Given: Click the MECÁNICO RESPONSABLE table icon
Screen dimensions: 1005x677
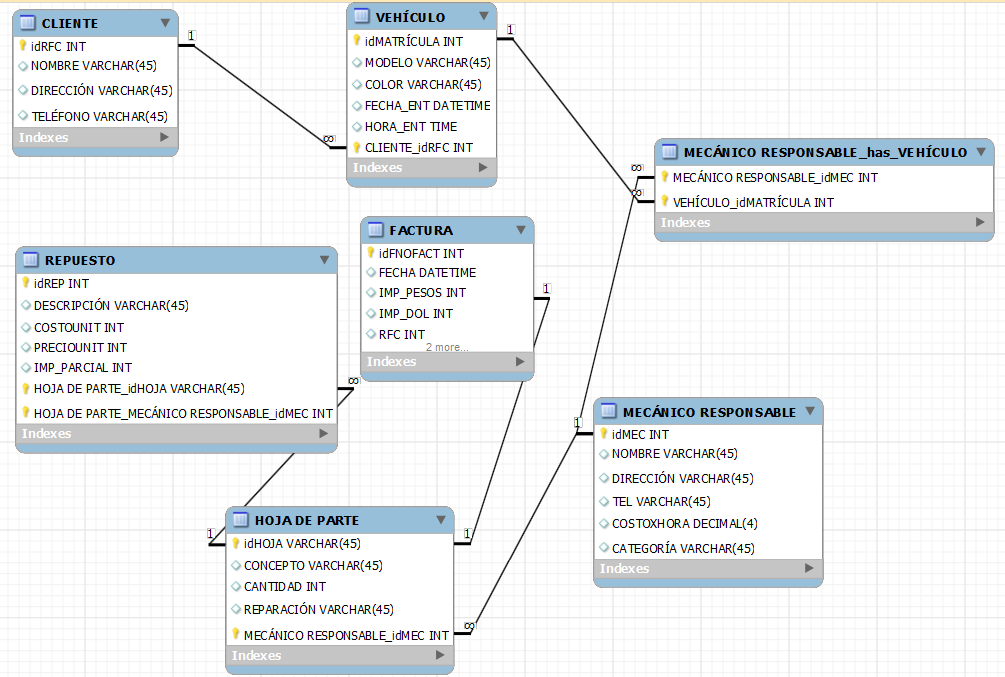Looking at the screenshot, I should pyautogui.click(x=609, y=412).
